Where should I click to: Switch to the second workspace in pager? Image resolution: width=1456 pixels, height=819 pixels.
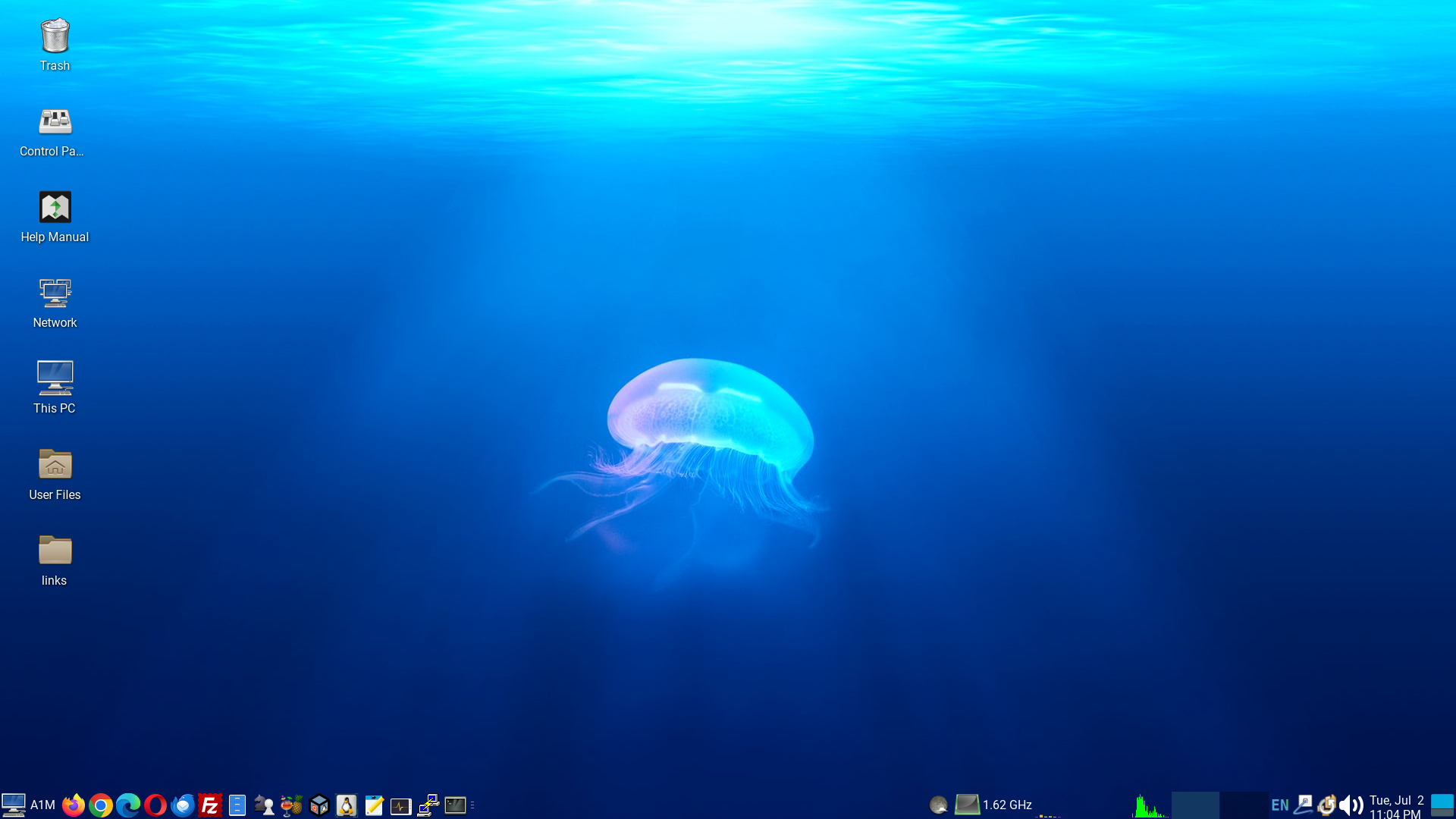coord(1244,805)
